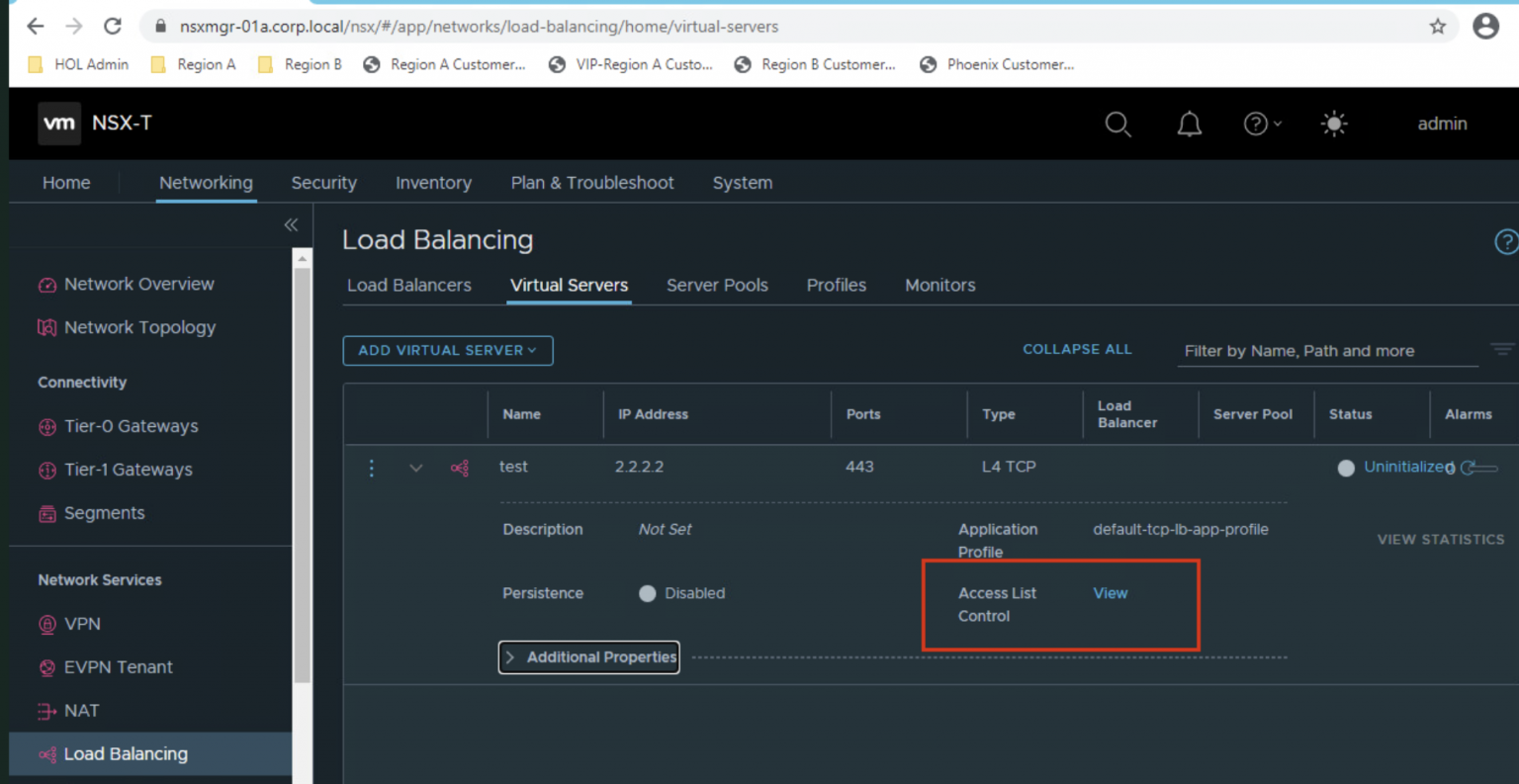Select the VPN service in the sidebar
This screenshot has width=1519, height=784.
(x=81, y=624)
